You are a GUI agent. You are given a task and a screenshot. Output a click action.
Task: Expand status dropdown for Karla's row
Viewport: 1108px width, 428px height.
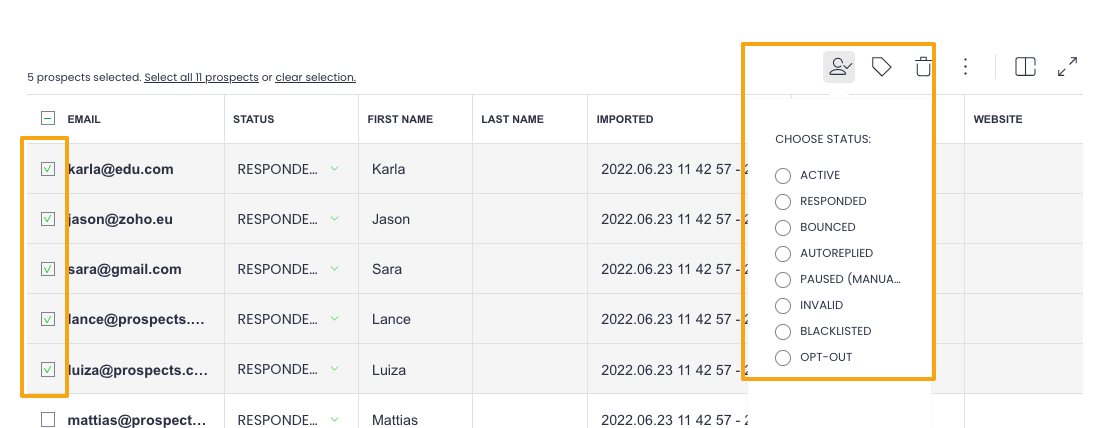click(334, 169)
